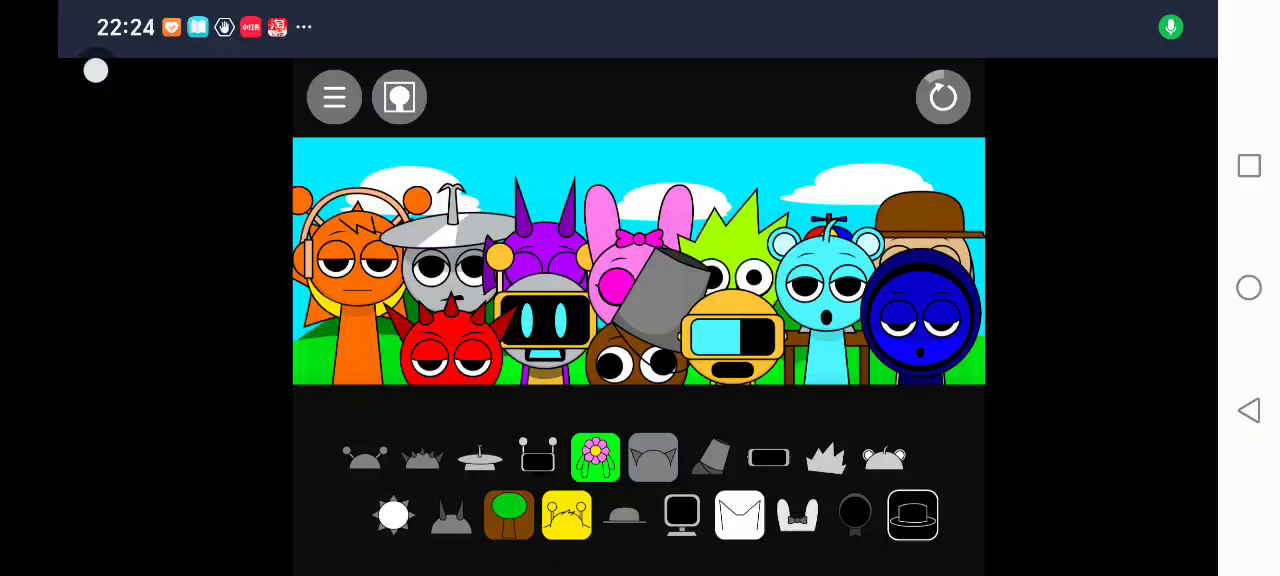Viewport: 1280px width, 576px height.
Task: Select the gray spiky-horned sound icon
Action: pos(422,458)
